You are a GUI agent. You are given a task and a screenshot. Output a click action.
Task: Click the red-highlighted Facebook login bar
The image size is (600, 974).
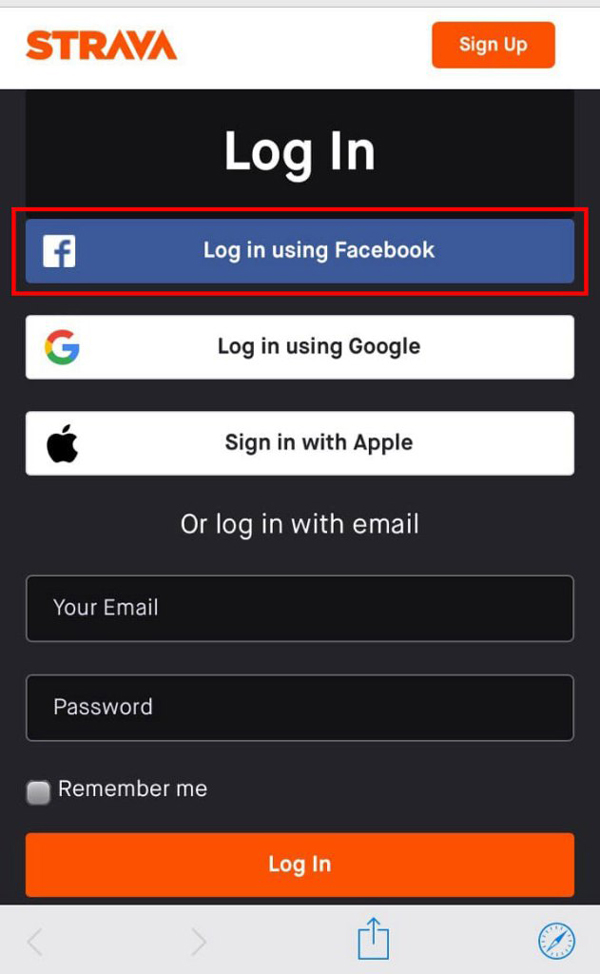click(x=299, y=251)
